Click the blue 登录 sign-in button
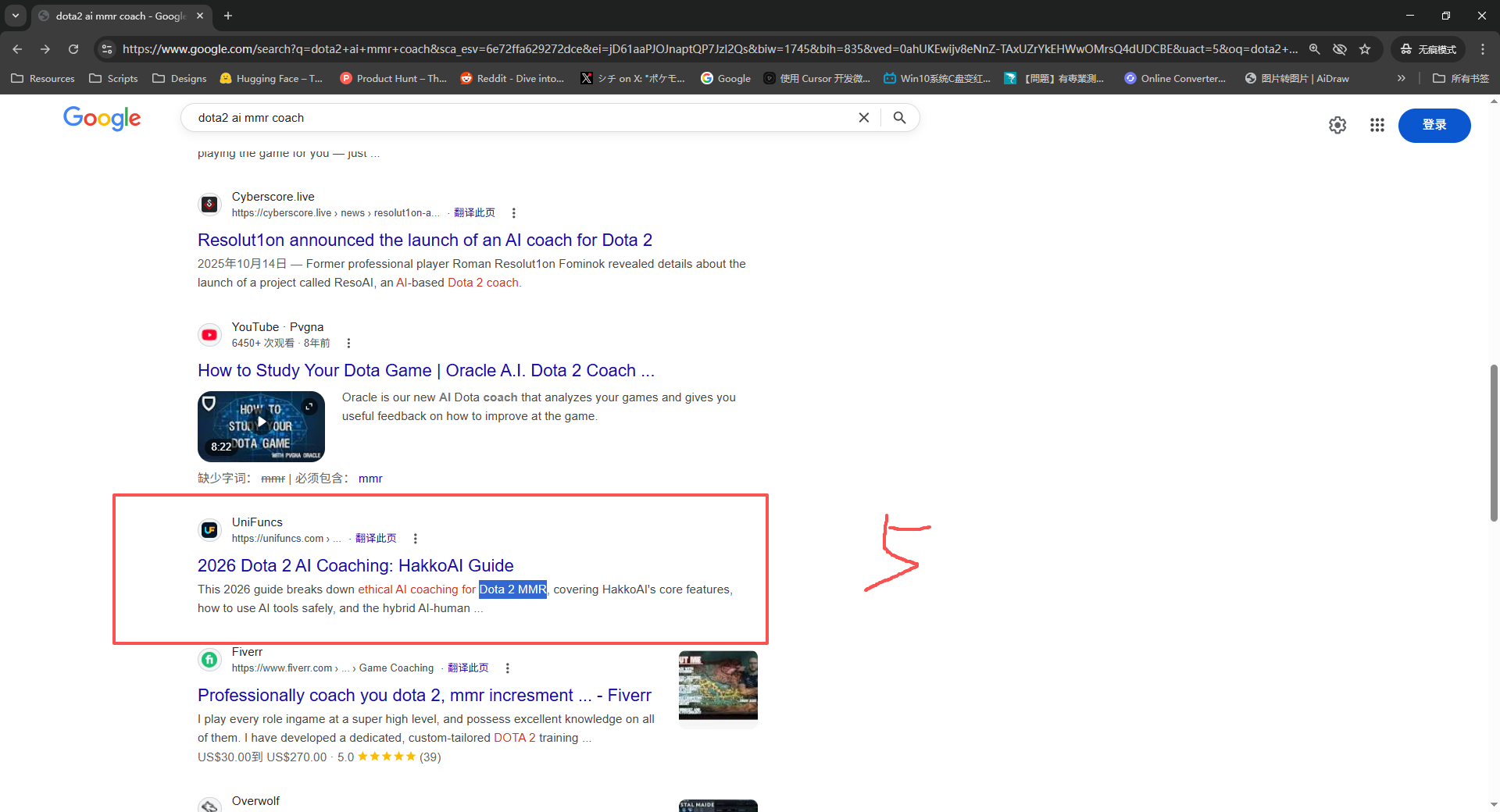This screenshot has height=812, width=1500. [x=1434, y=125]
